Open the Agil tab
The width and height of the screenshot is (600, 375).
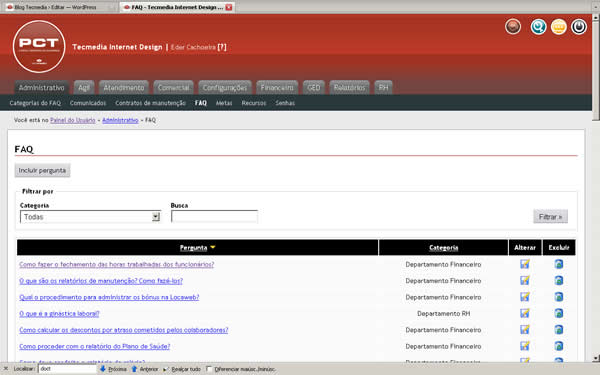point(84,88)
